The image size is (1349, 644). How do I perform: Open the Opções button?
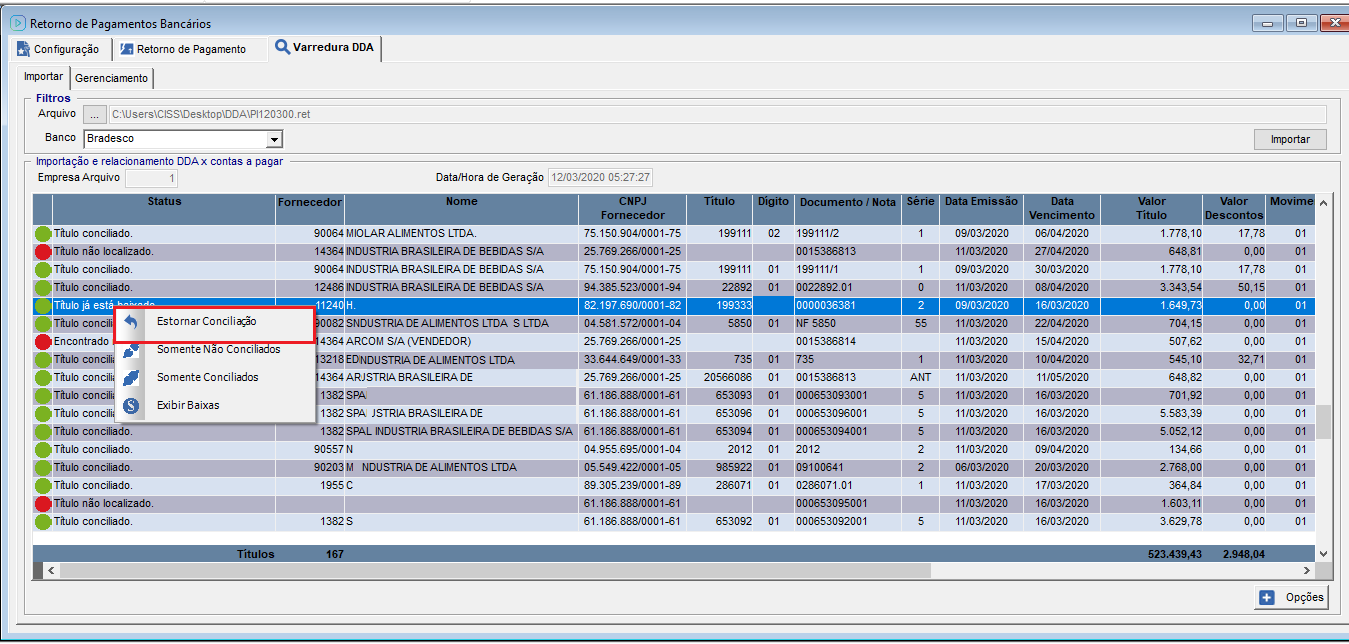(1291, 597)
